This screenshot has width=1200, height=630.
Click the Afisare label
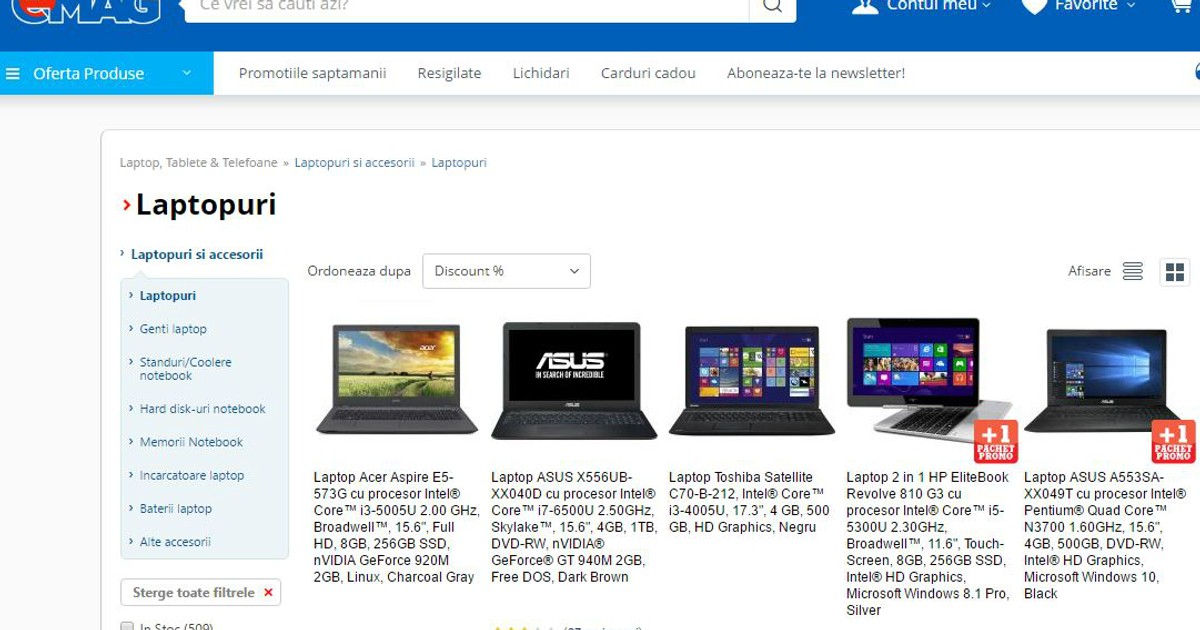tap(1089, 271)
